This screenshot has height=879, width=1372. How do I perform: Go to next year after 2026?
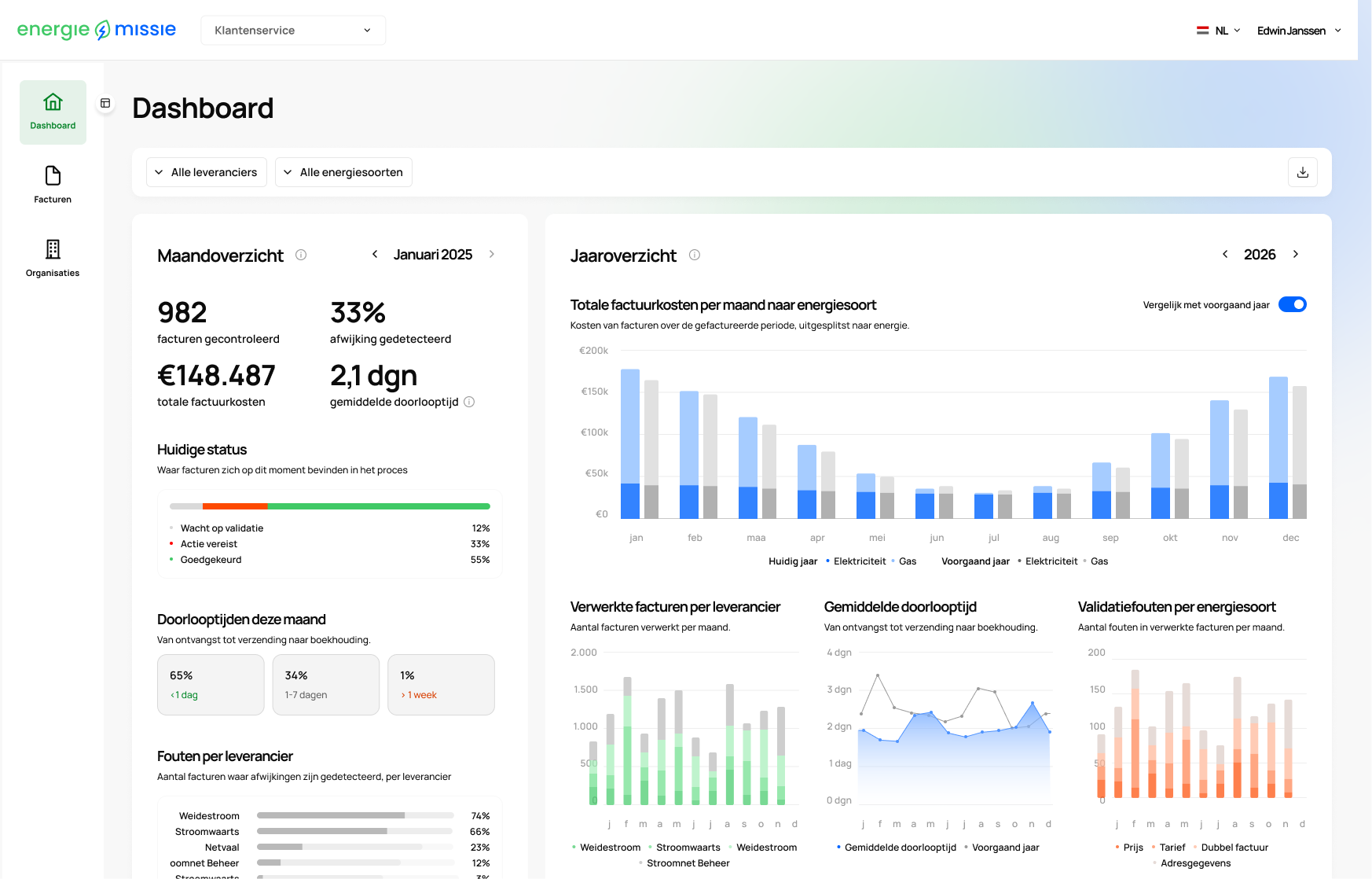(x=1296, y=254)
